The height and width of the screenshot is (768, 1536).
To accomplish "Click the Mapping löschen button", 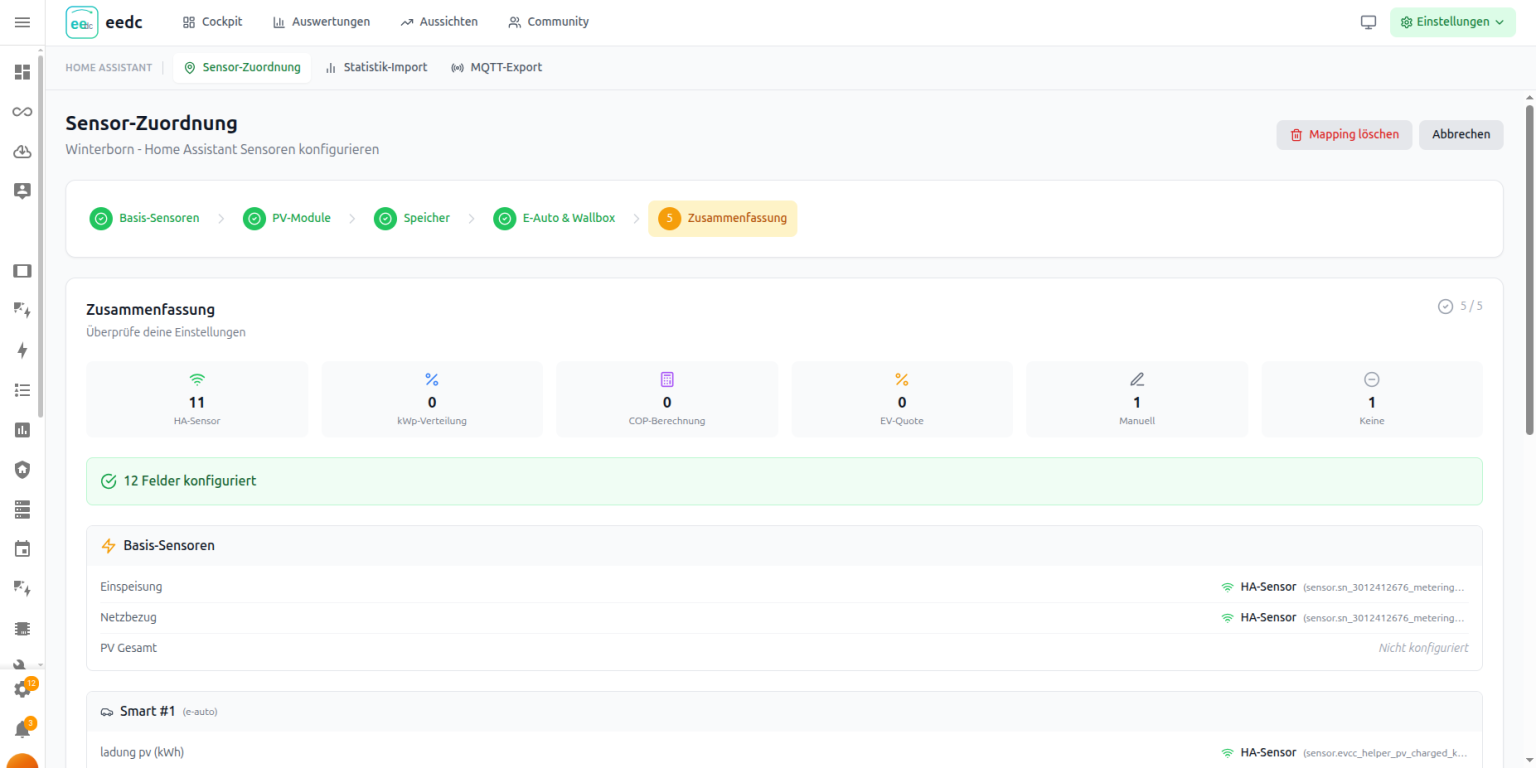I will point(1344,134).
